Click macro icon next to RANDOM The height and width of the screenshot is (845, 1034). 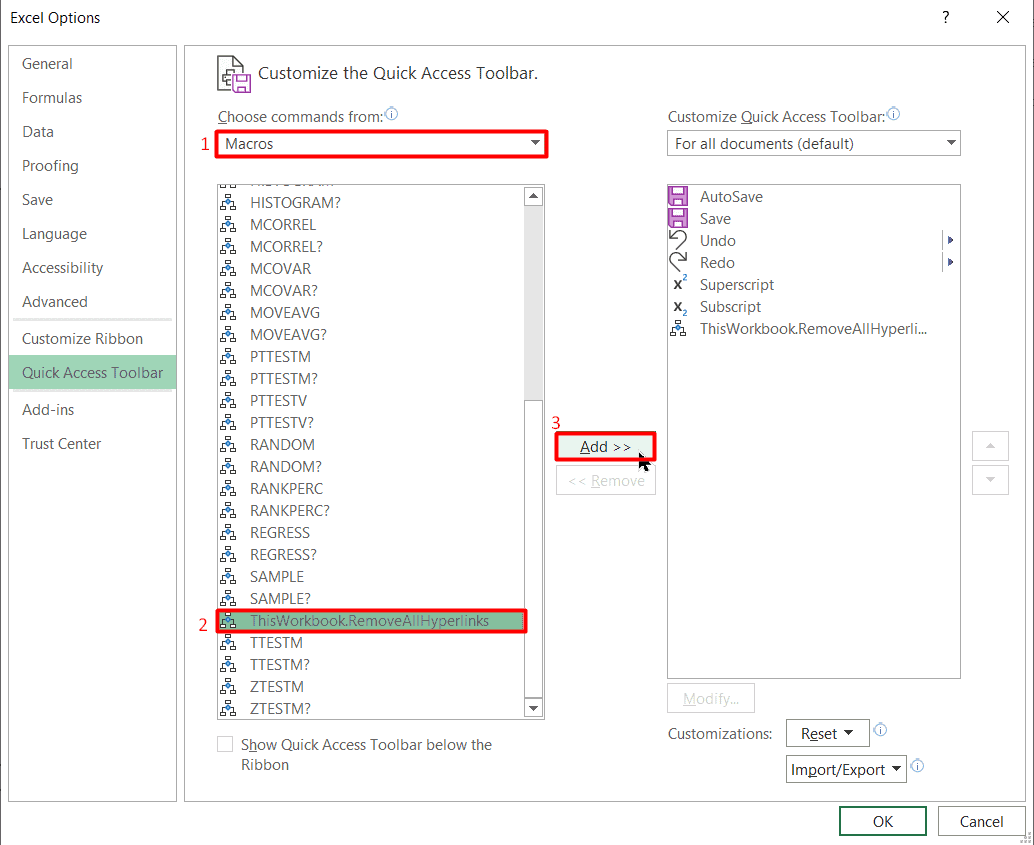pyautogui.click(x=228, y=445)
